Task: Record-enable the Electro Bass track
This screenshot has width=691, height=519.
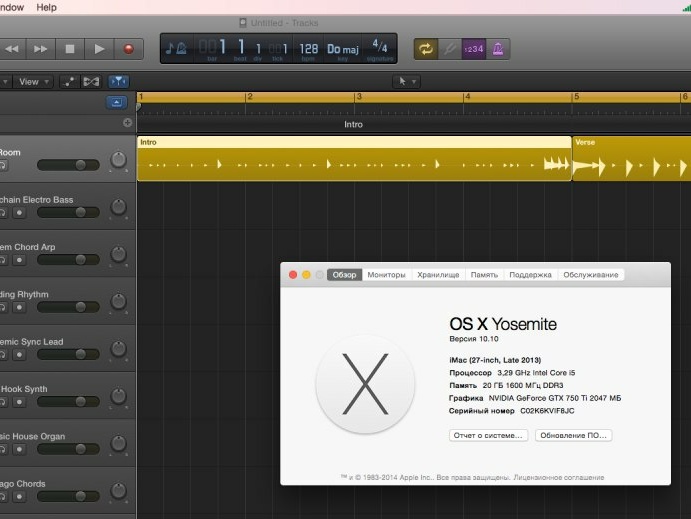Action: (x=19, y=213)
